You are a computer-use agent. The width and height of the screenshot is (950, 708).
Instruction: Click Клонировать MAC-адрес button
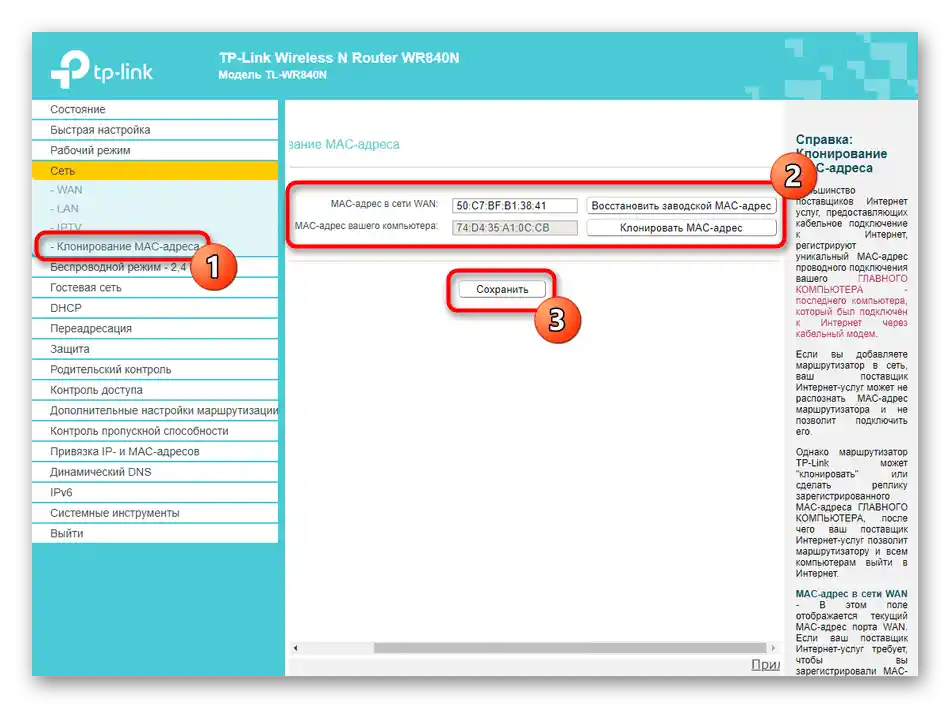tap(681, 228)
